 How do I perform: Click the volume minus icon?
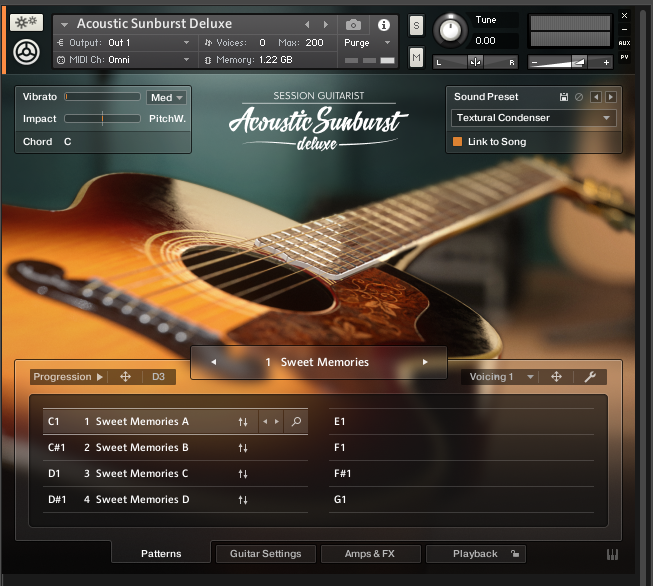[535, 63]
